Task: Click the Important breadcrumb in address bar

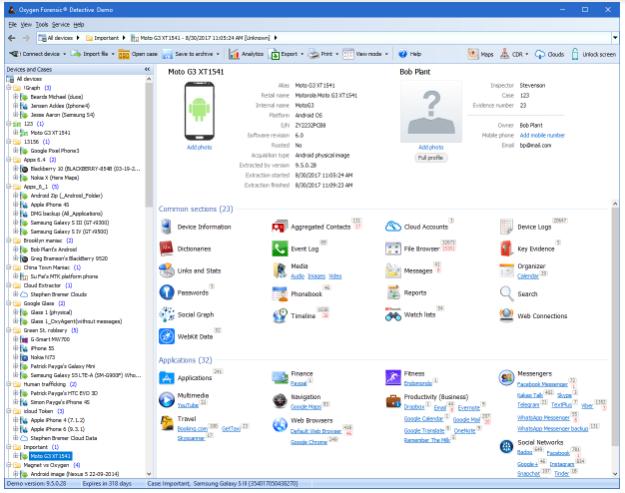Action: point(106,38)
